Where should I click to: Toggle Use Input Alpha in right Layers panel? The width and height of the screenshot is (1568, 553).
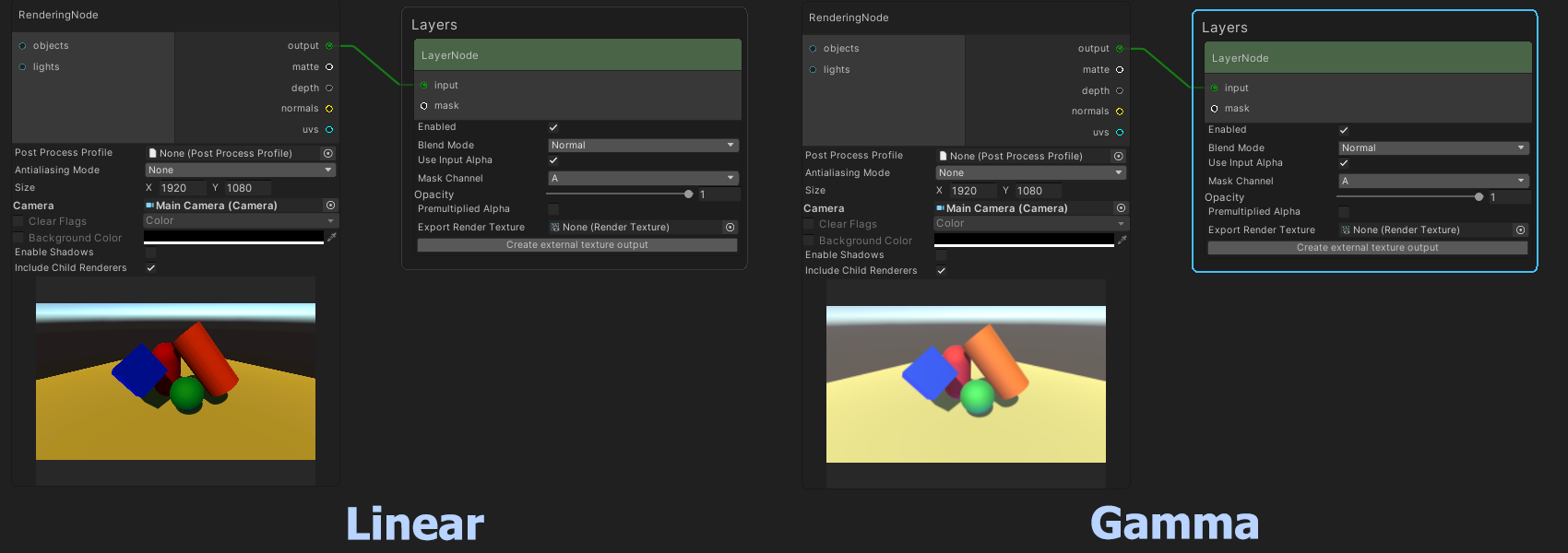(1344, 163)
